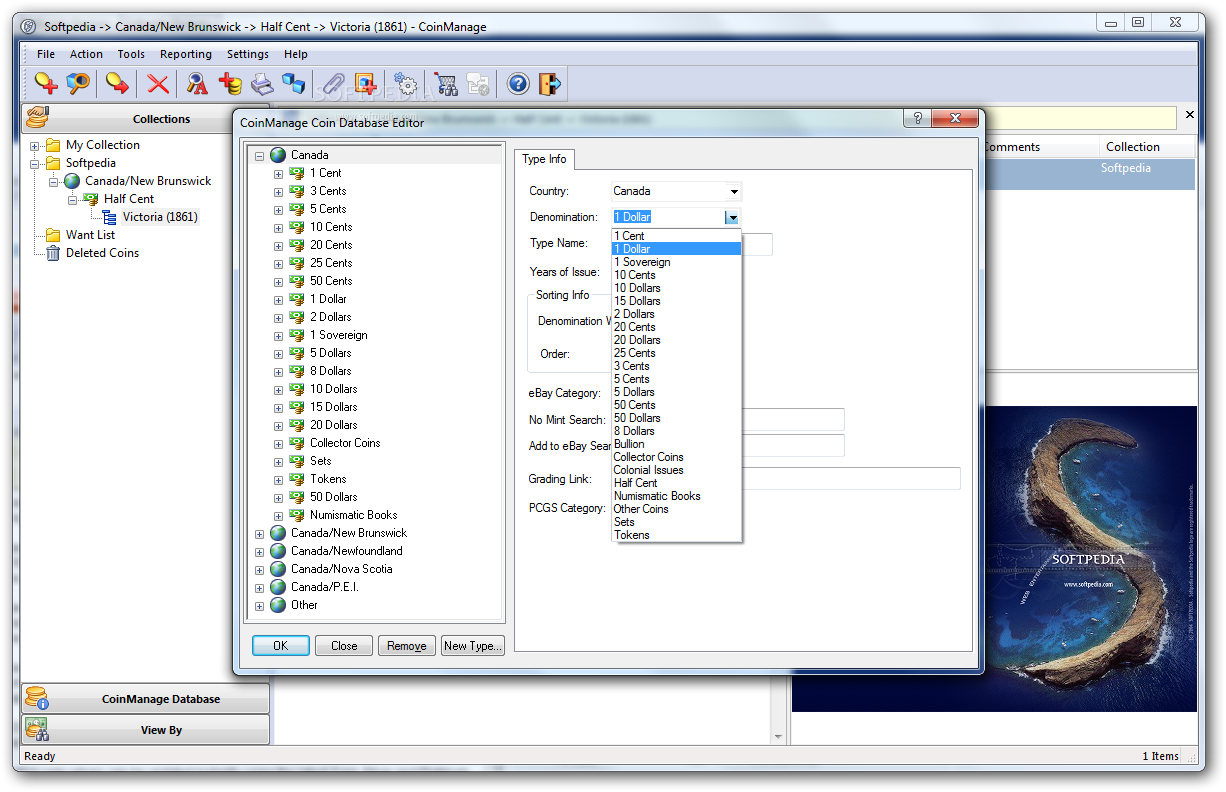Expand the Collector Coins node
1226x792 pixels.
tap(278, 443)
